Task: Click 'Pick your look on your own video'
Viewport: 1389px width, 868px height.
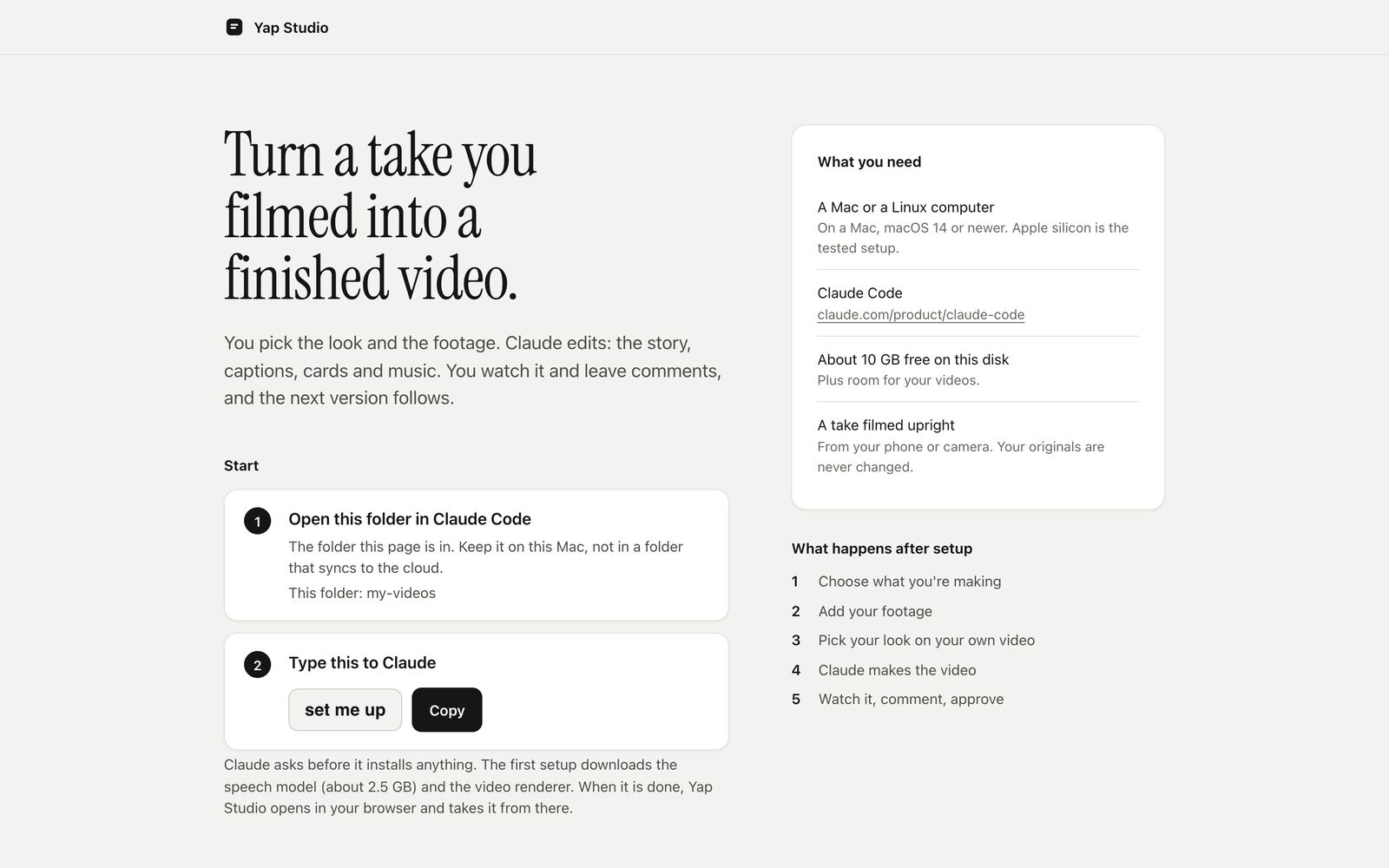Action: 926,641
